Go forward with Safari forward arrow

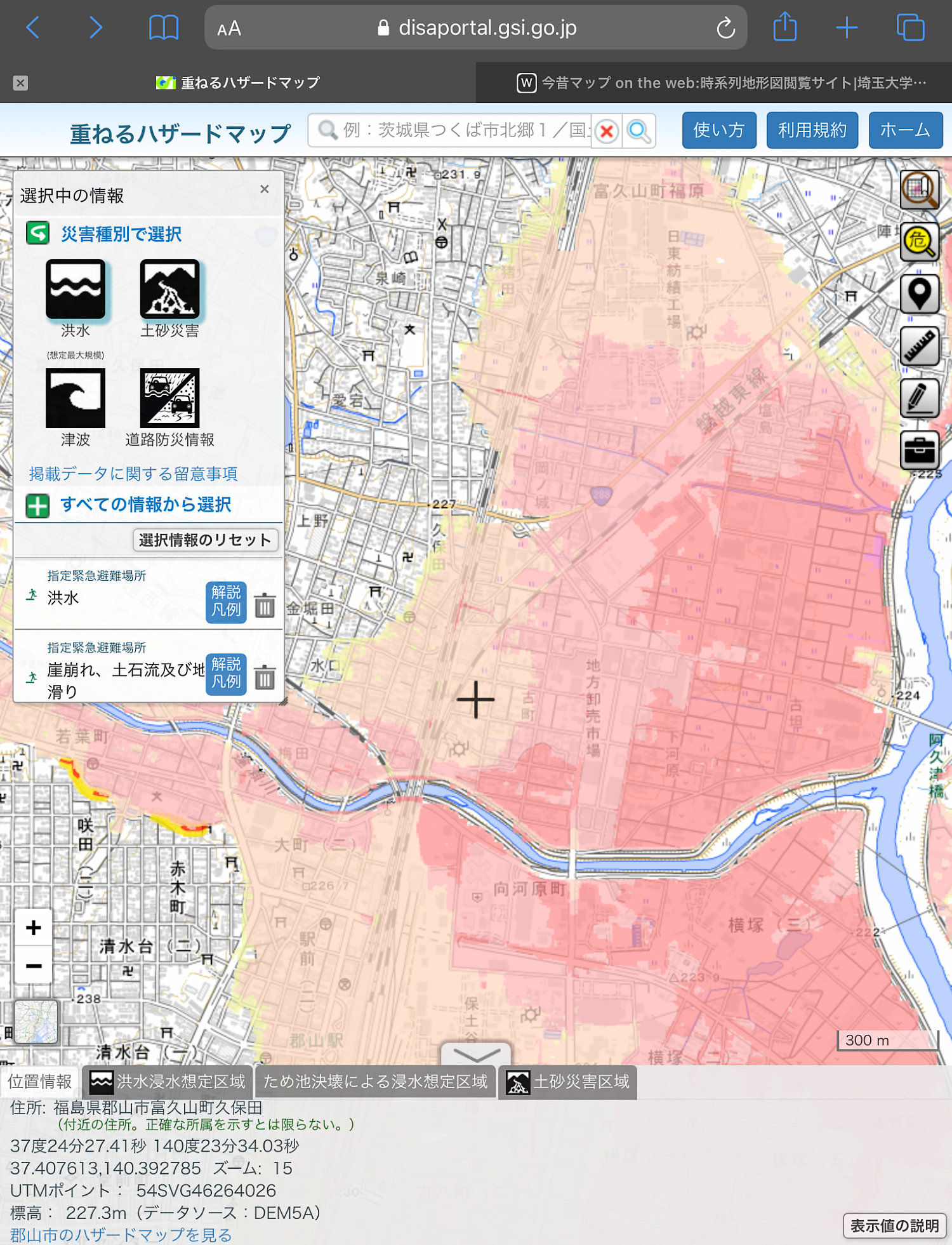click(x=95, y=27)
